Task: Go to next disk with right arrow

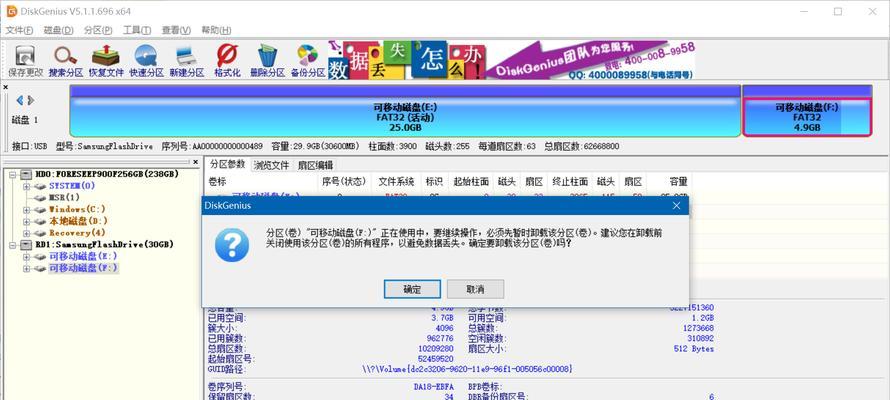Action: click(x=31, y=100)
